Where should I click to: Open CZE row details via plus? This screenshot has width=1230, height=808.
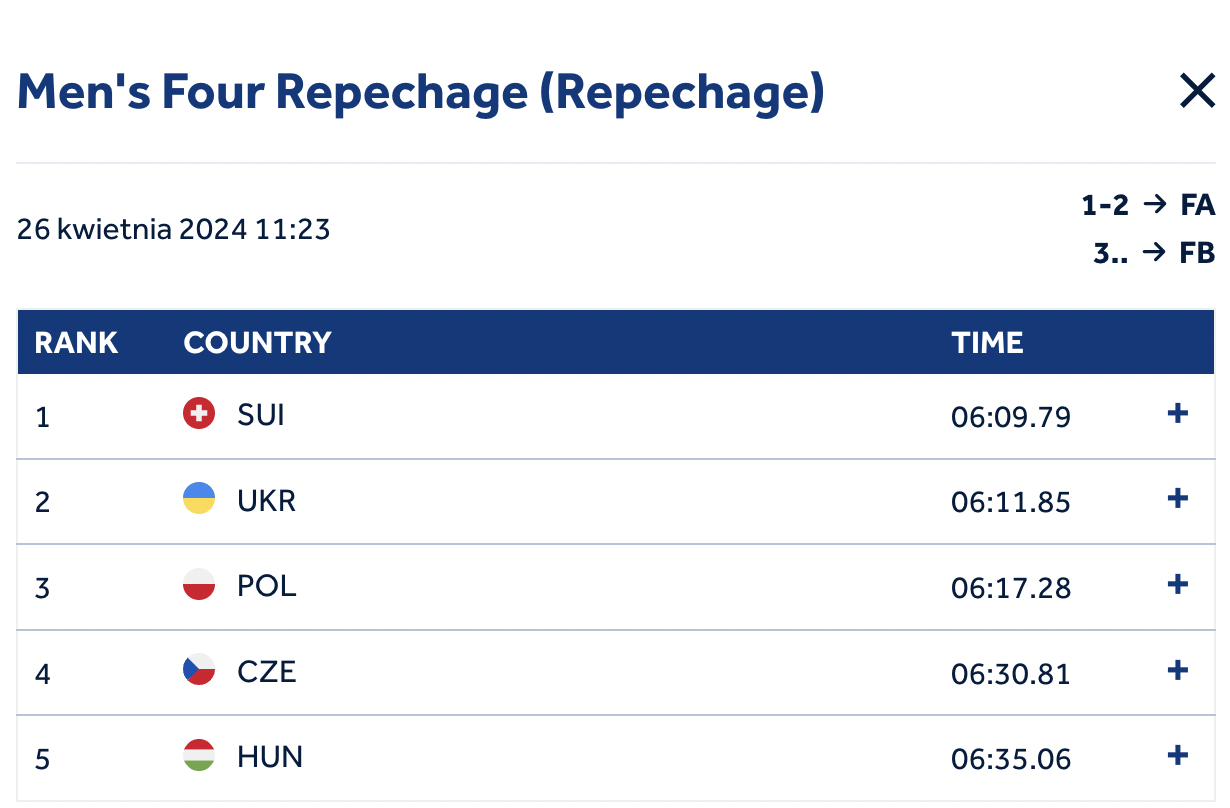1178,669
